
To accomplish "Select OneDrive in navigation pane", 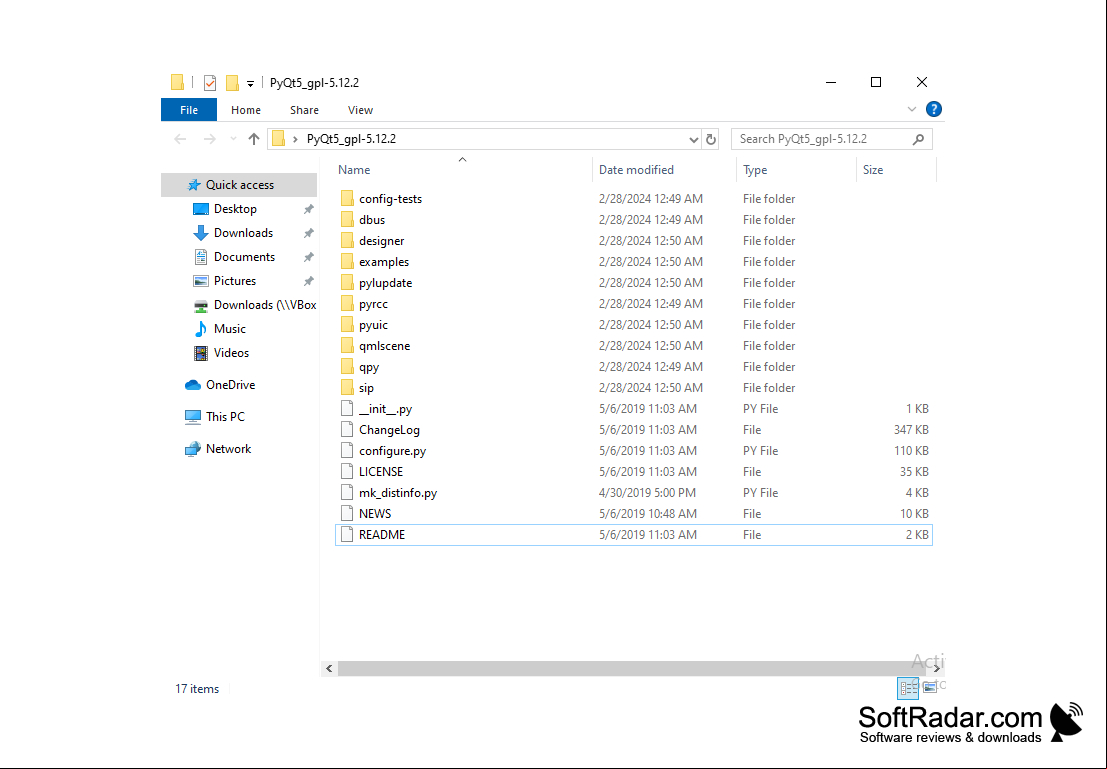I will [230, 385].
